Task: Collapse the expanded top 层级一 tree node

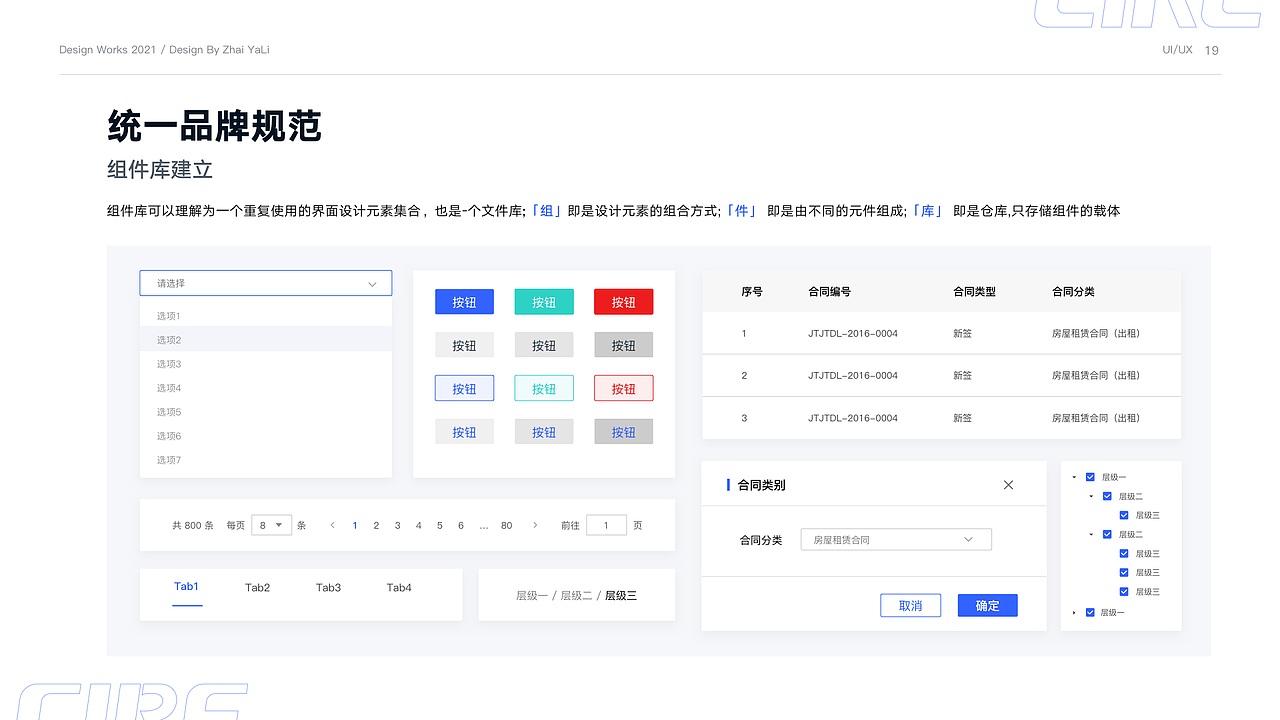Action: point(1074,477)
